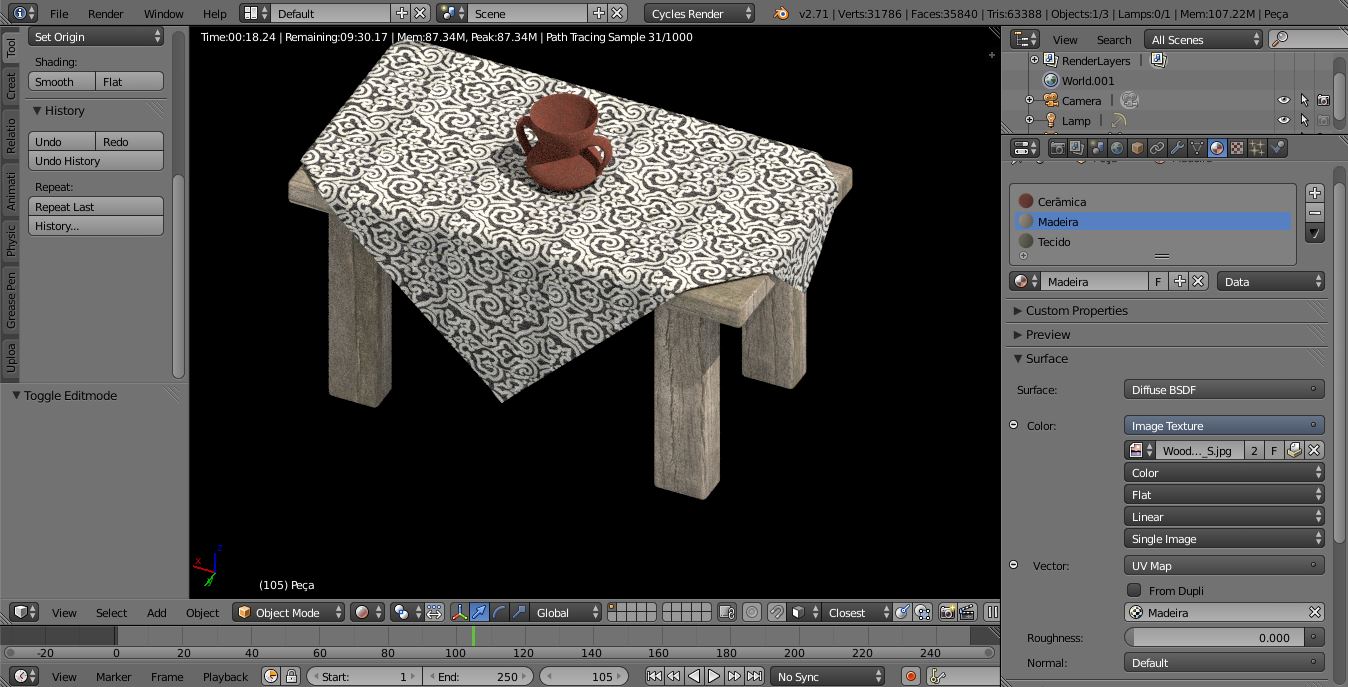Open the Select menu in the 3D viewport
The height and width of the screenshot is (687, 1348).
[110, 612]
